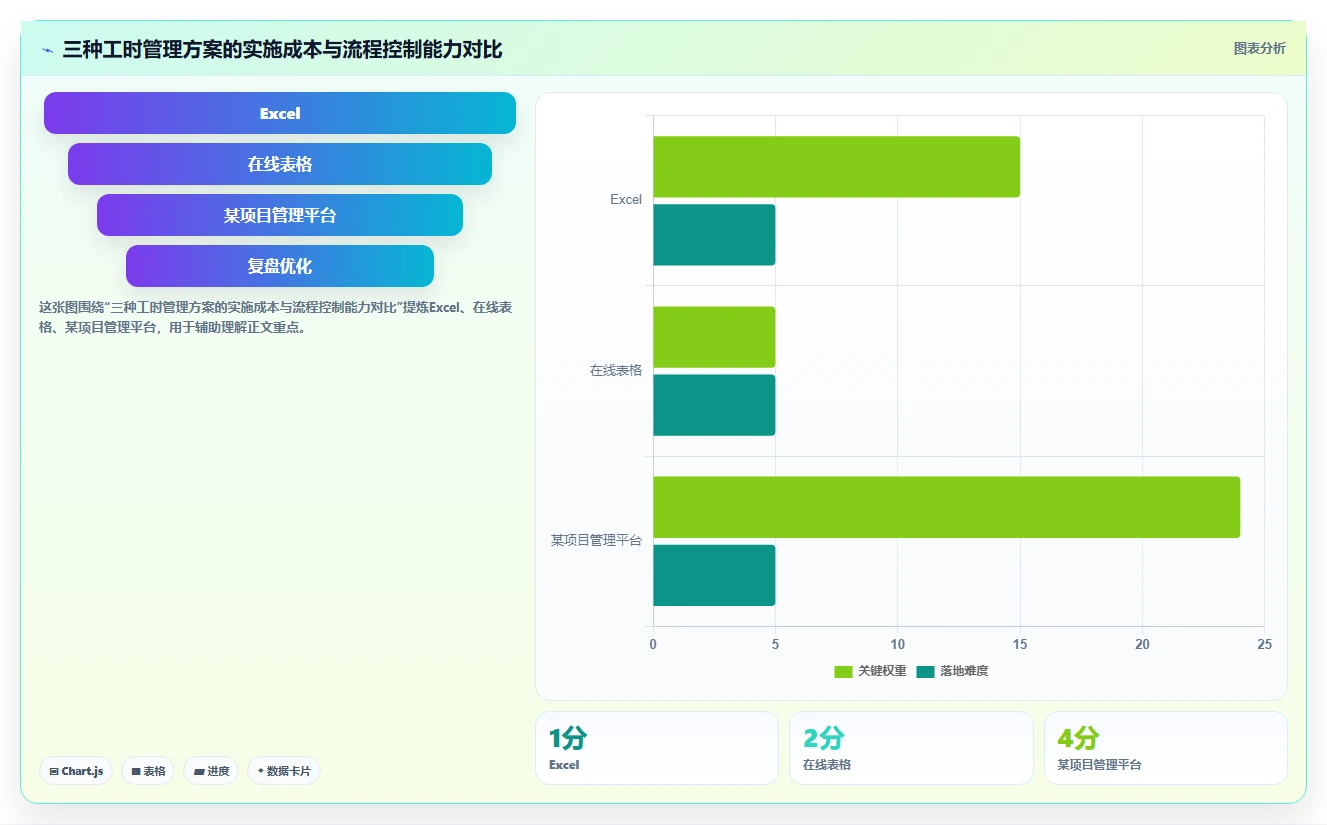This screenshot has height=825, width=1327.
Task: Open the 2分 在线表格 score card
Action: pyautogui.click(x=911, y=748)
